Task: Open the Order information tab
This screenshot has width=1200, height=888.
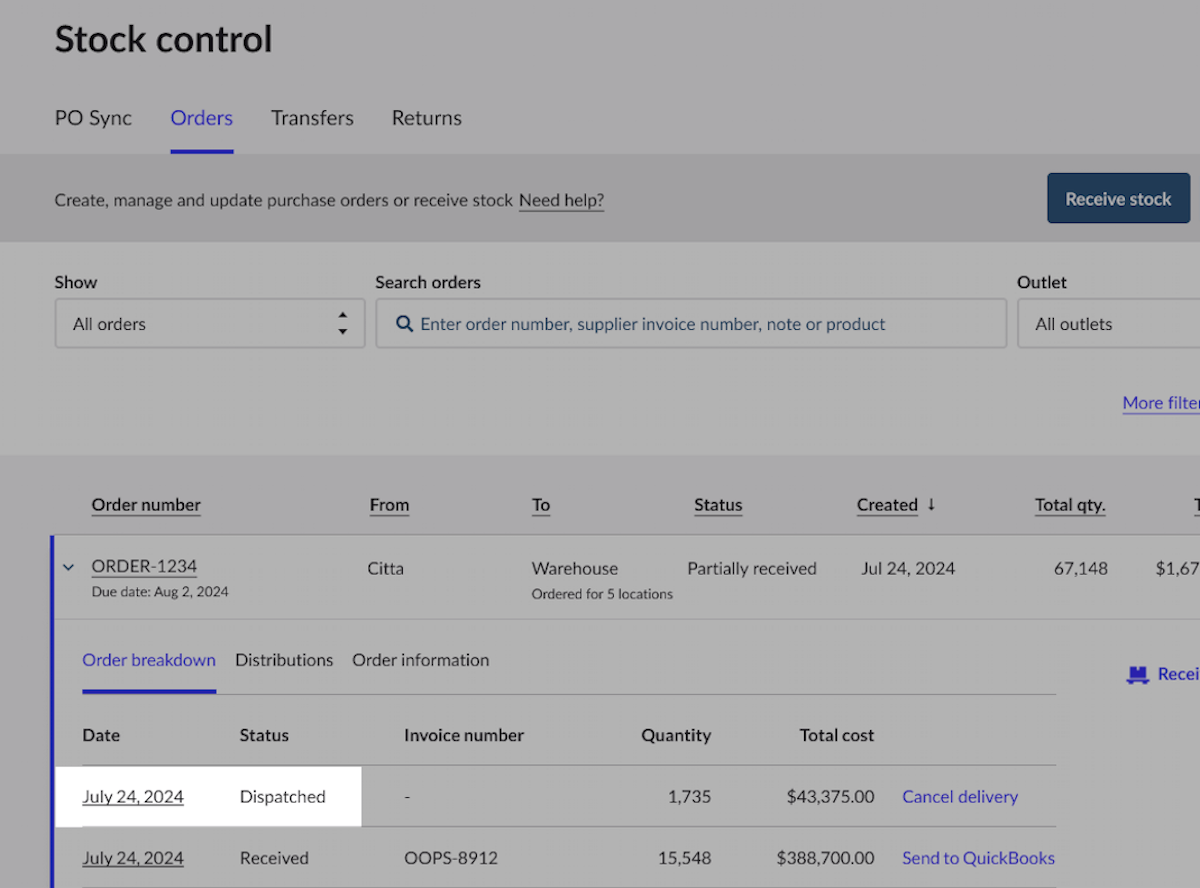Action: [x=420, y=660]
